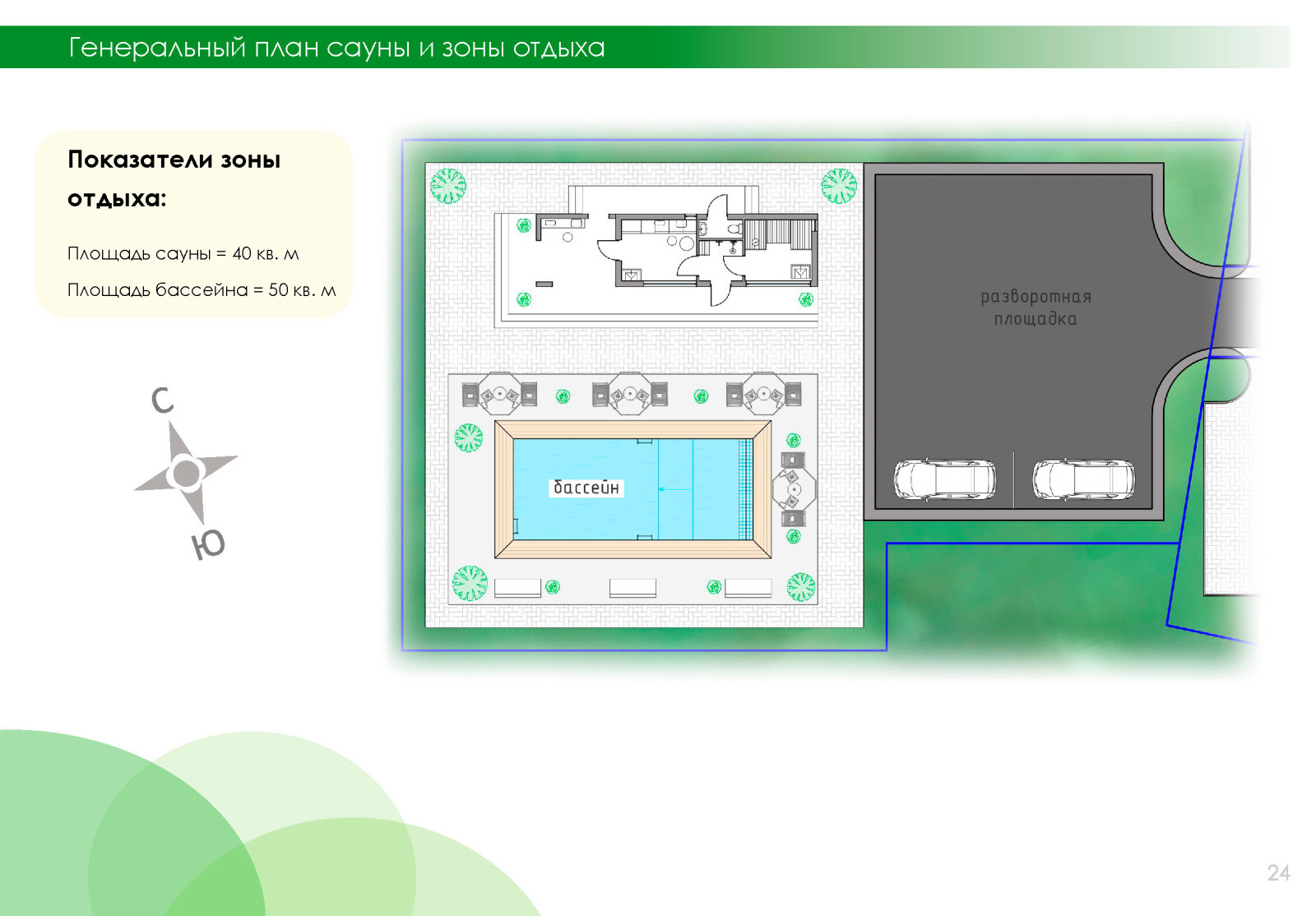
Task: Click page number 24
Action: tap(1278, 872)
